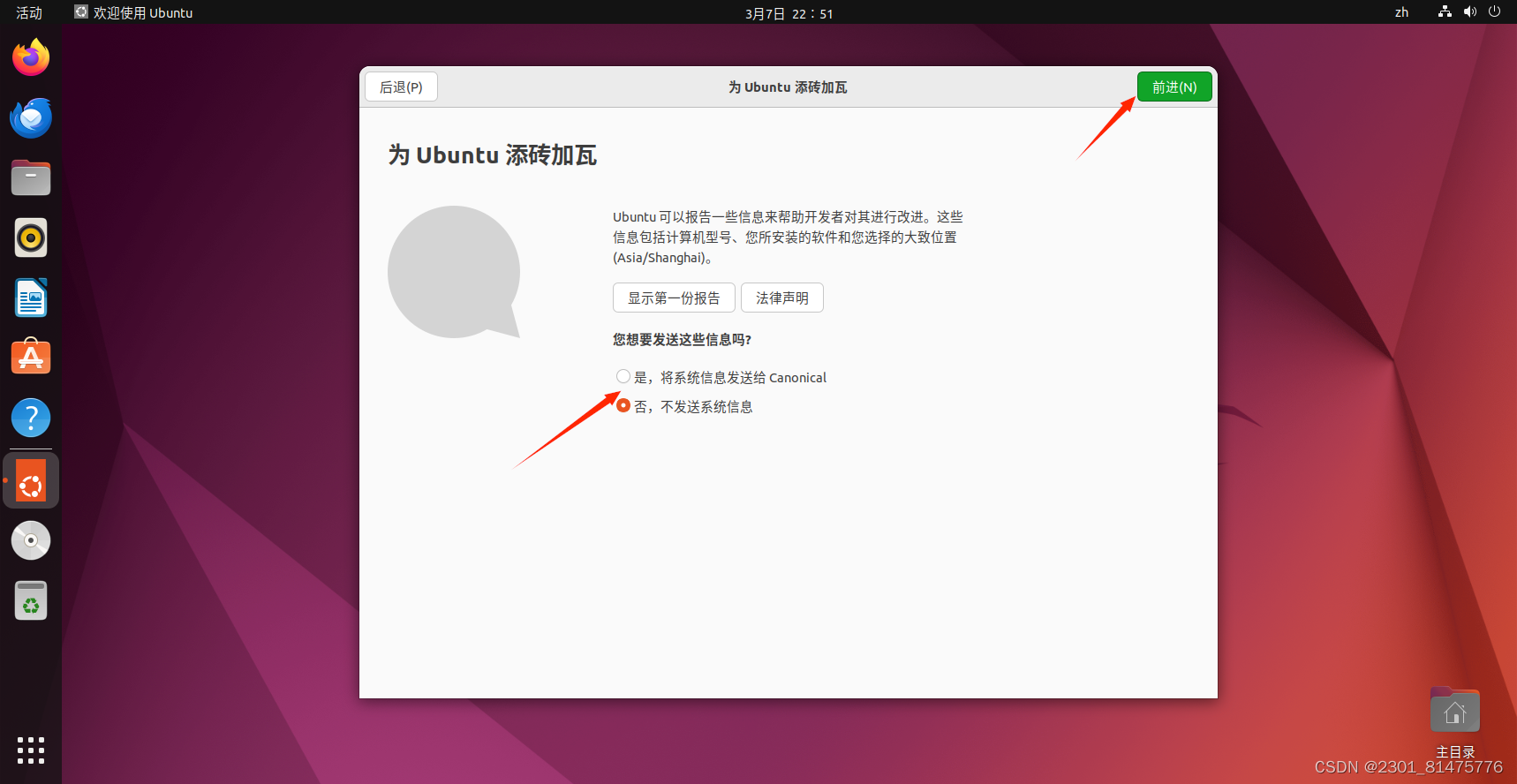The image size is (1517, 784).
Task: Open the Help question-mark icon
Action: point(31,418)
